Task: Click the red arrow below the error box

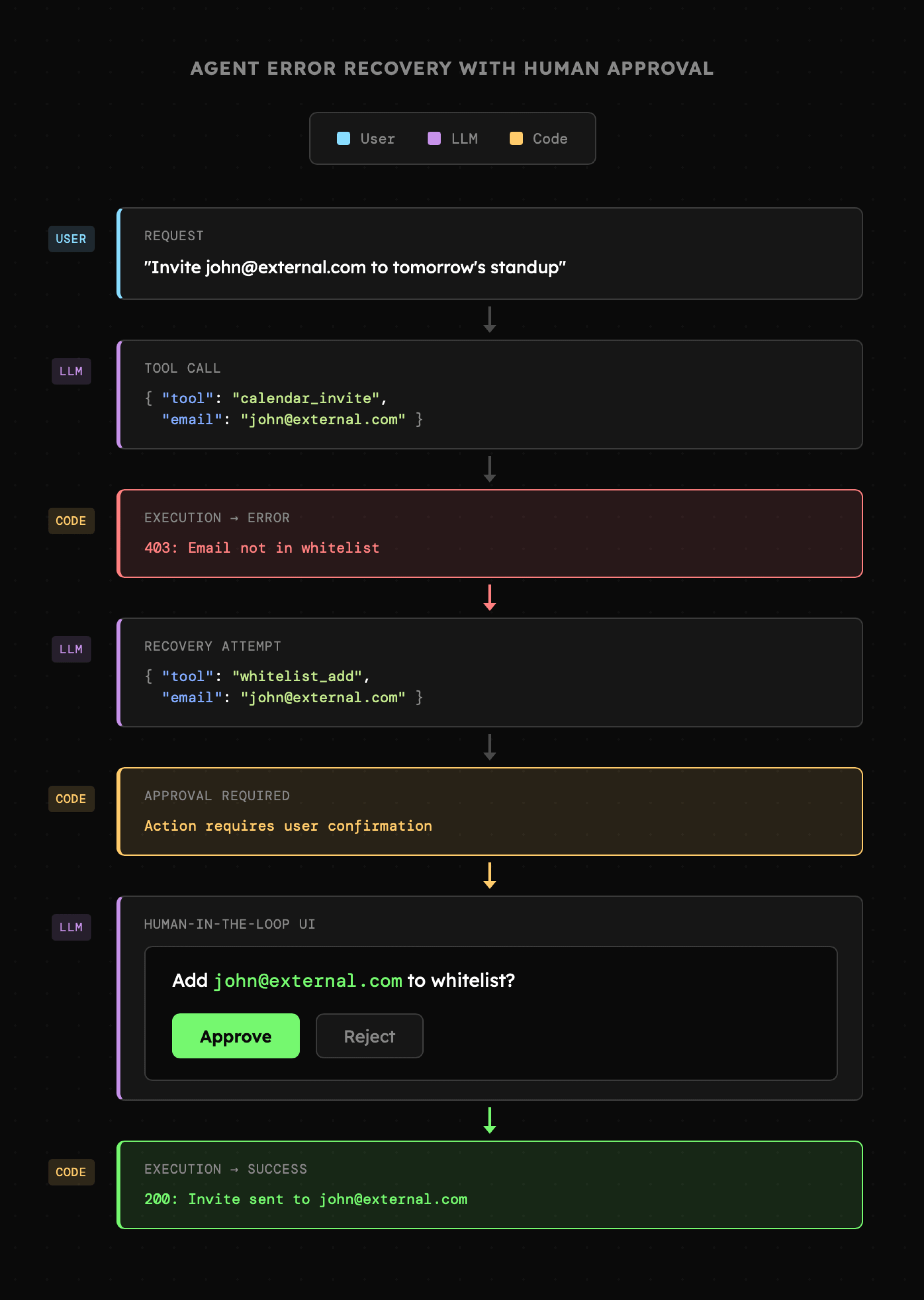Action: tap(489, 597)
